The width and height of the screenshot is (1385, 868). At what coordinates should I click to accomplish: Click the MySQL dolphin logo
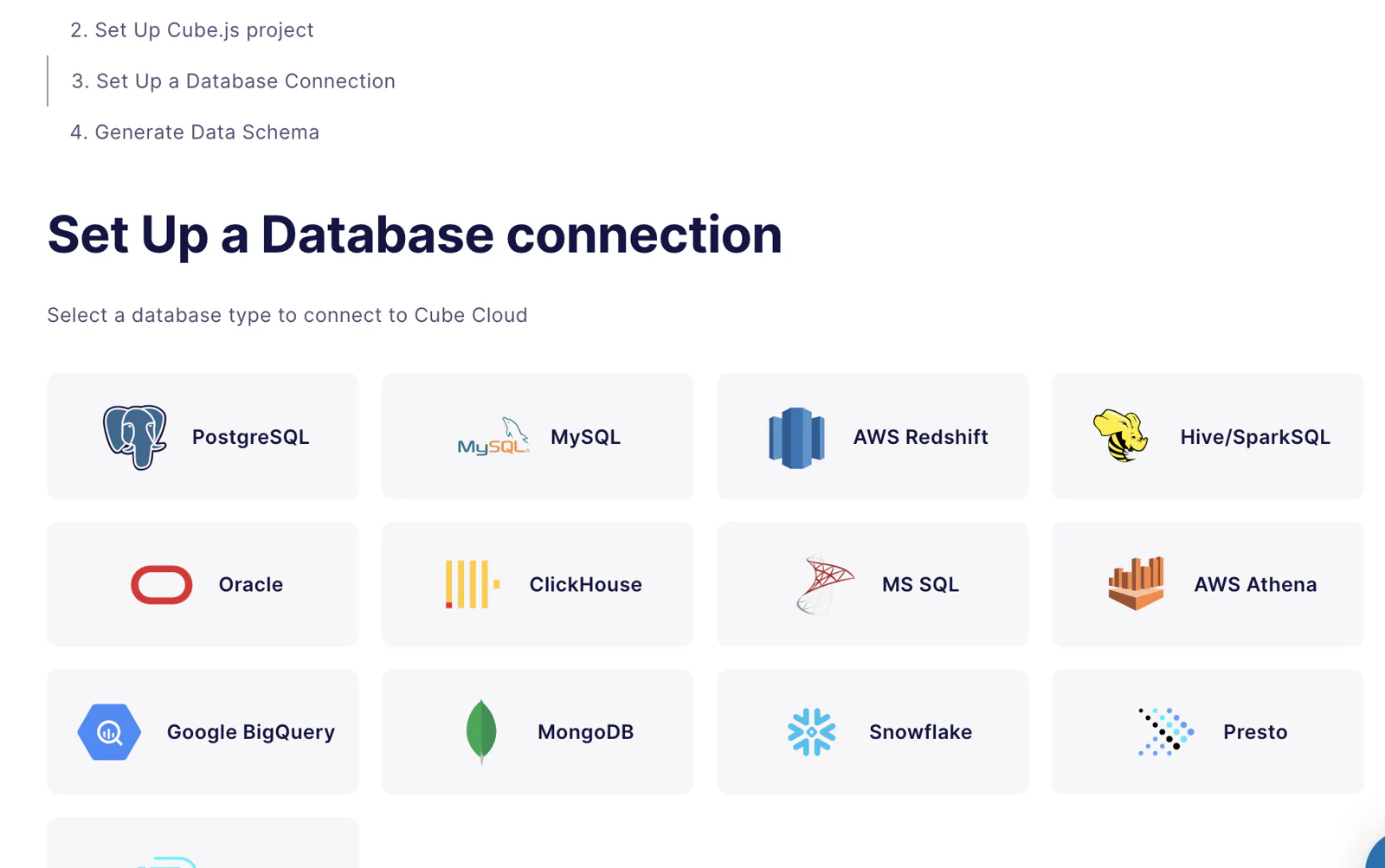pyautogui.click(x=493, y=436)
